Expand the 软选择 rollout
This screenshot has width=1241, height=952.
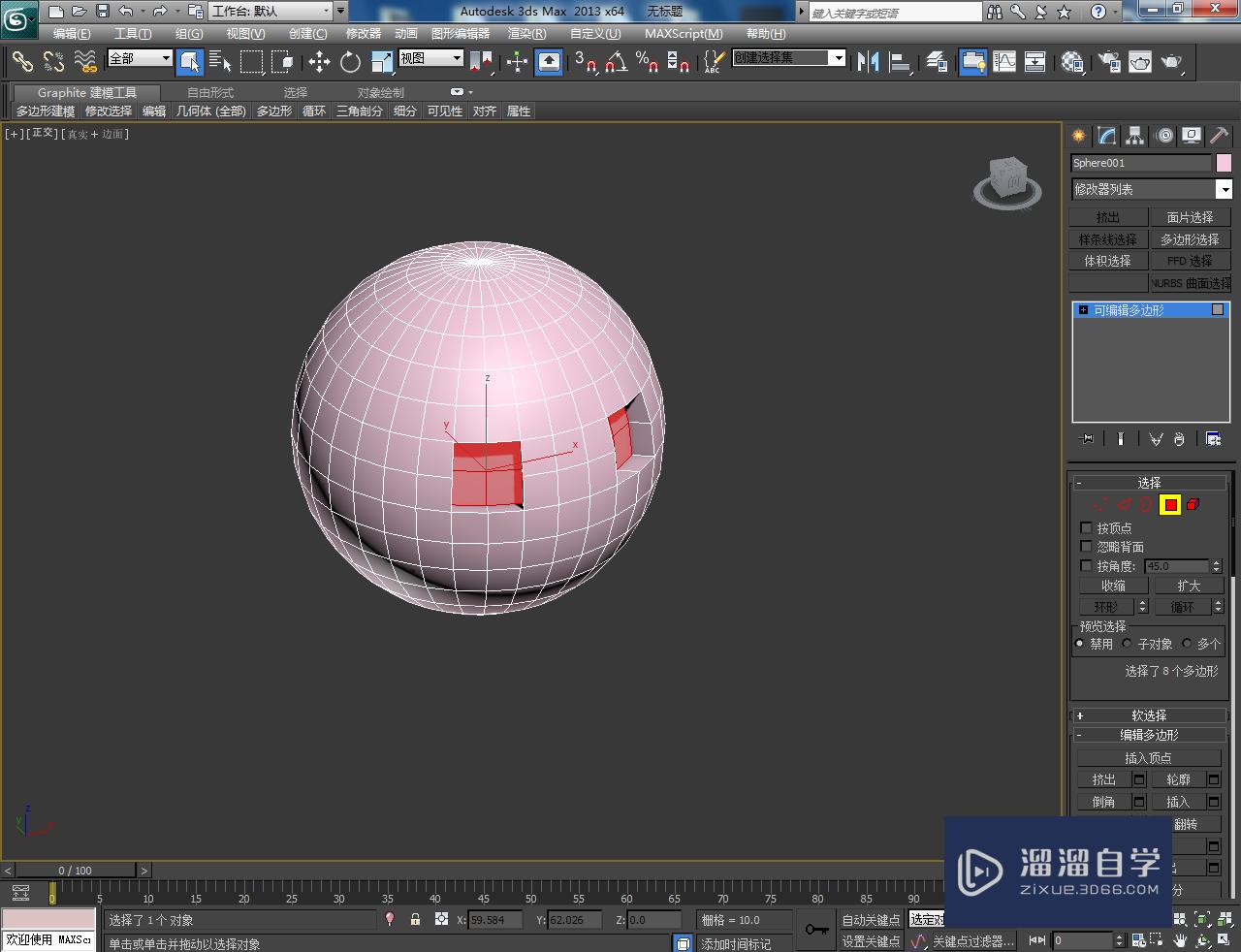(x=1149, y=715)
